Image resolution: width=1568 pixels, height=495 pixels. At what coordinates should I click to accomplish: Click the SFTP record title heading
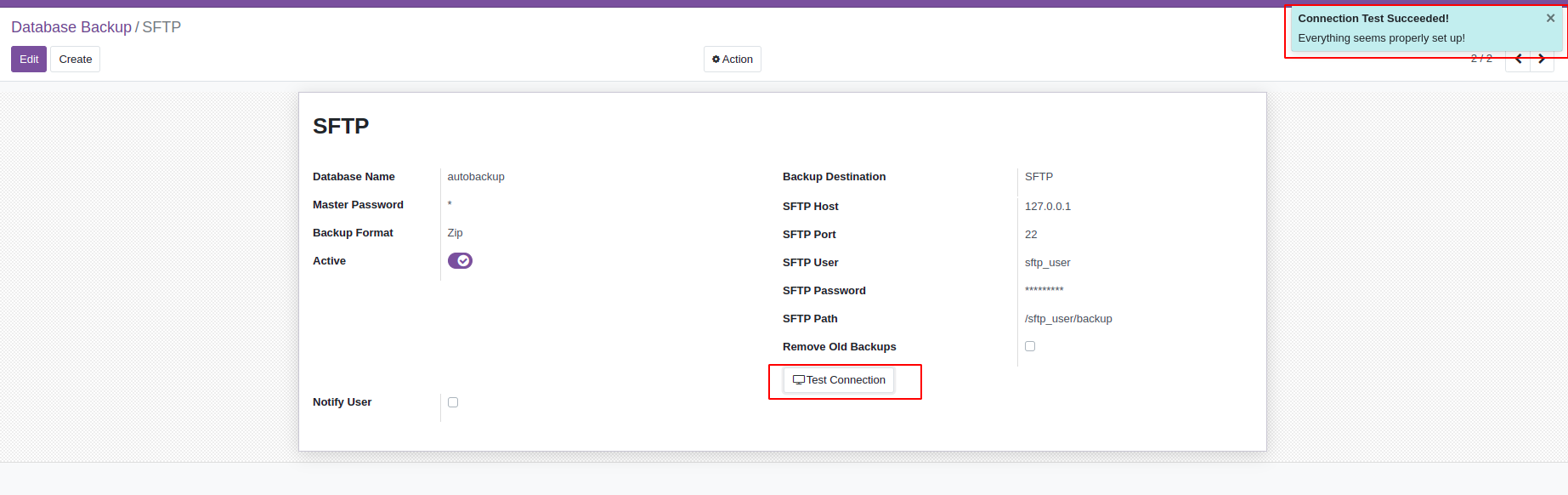pyautogui.click(x=341, y=127)
